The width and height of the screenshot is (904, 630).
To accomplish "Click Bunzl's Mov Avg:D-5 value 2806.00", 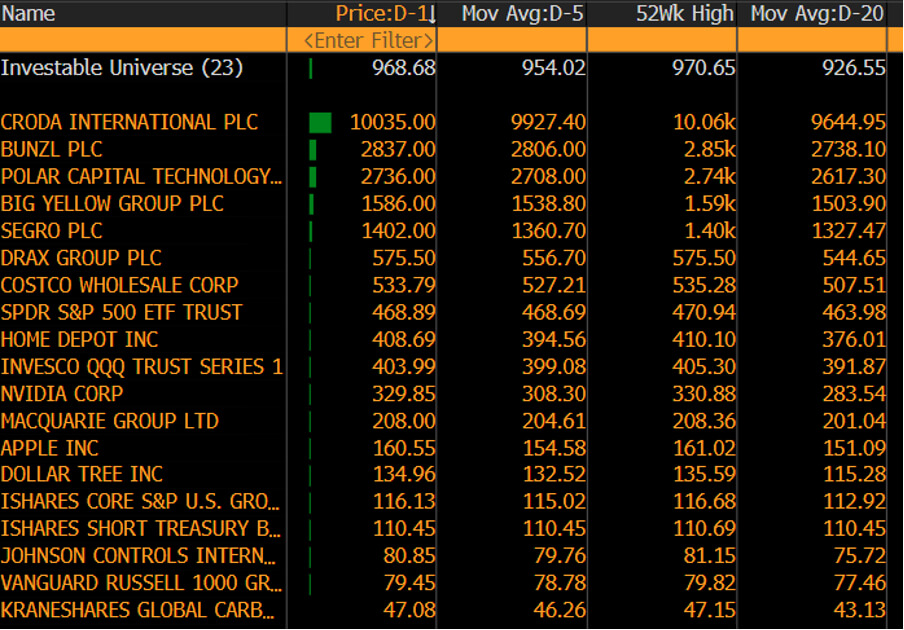I will 548,149.
